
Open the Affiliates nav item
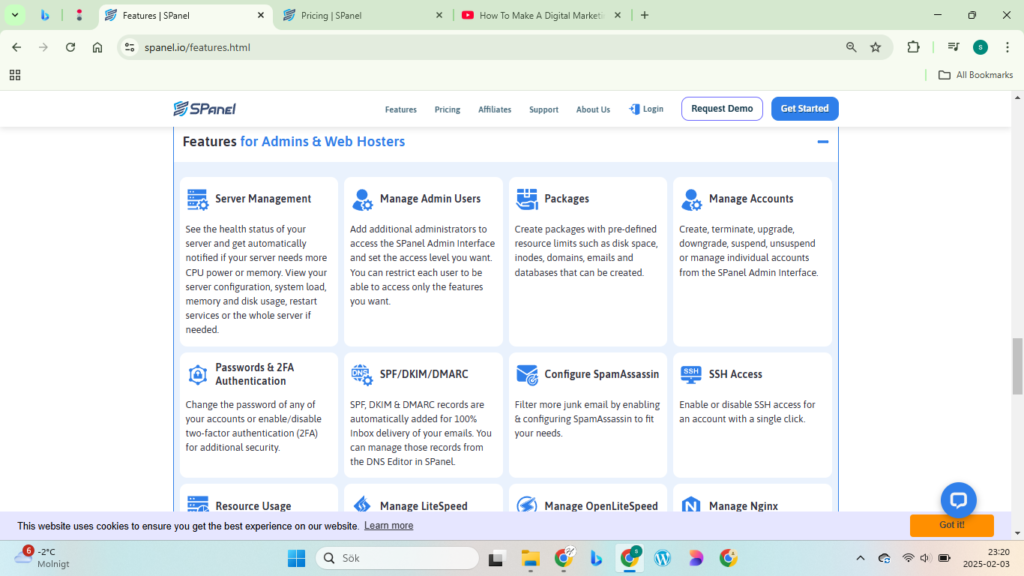(x=494, y=110)
